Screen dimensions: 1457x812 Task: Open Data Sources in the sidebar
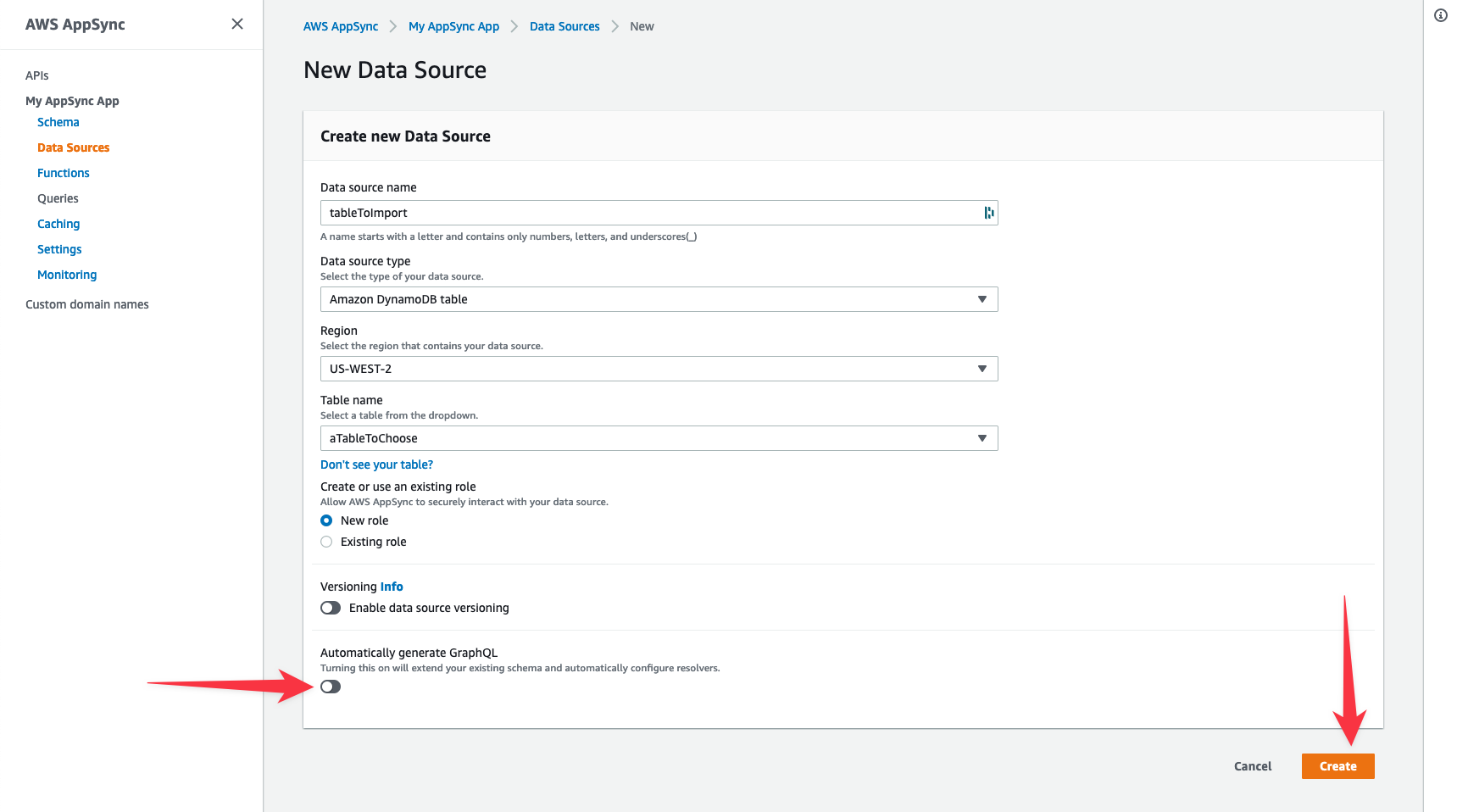(x=74, y=147)
